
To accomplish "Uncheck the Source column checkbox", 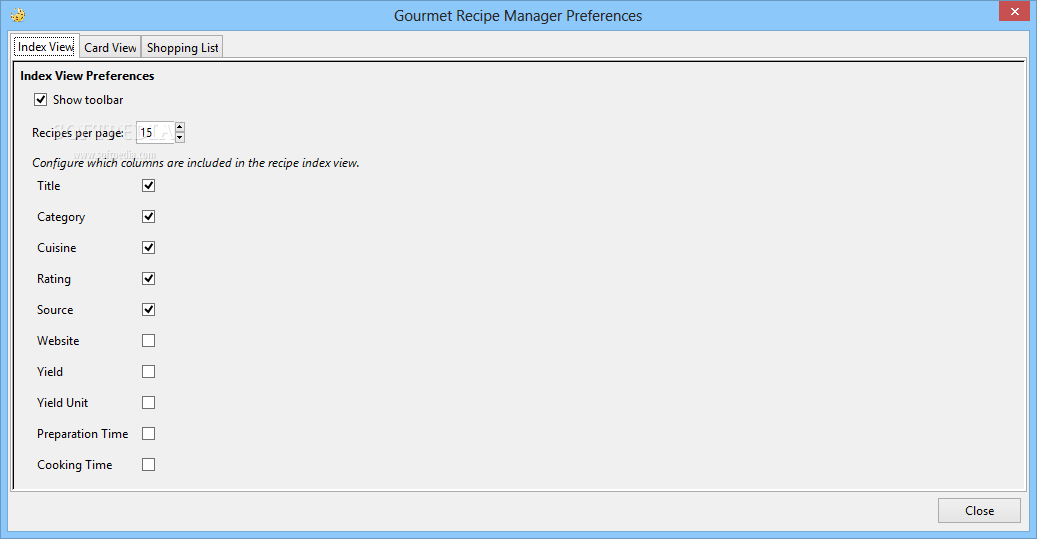I will [149, 310].
